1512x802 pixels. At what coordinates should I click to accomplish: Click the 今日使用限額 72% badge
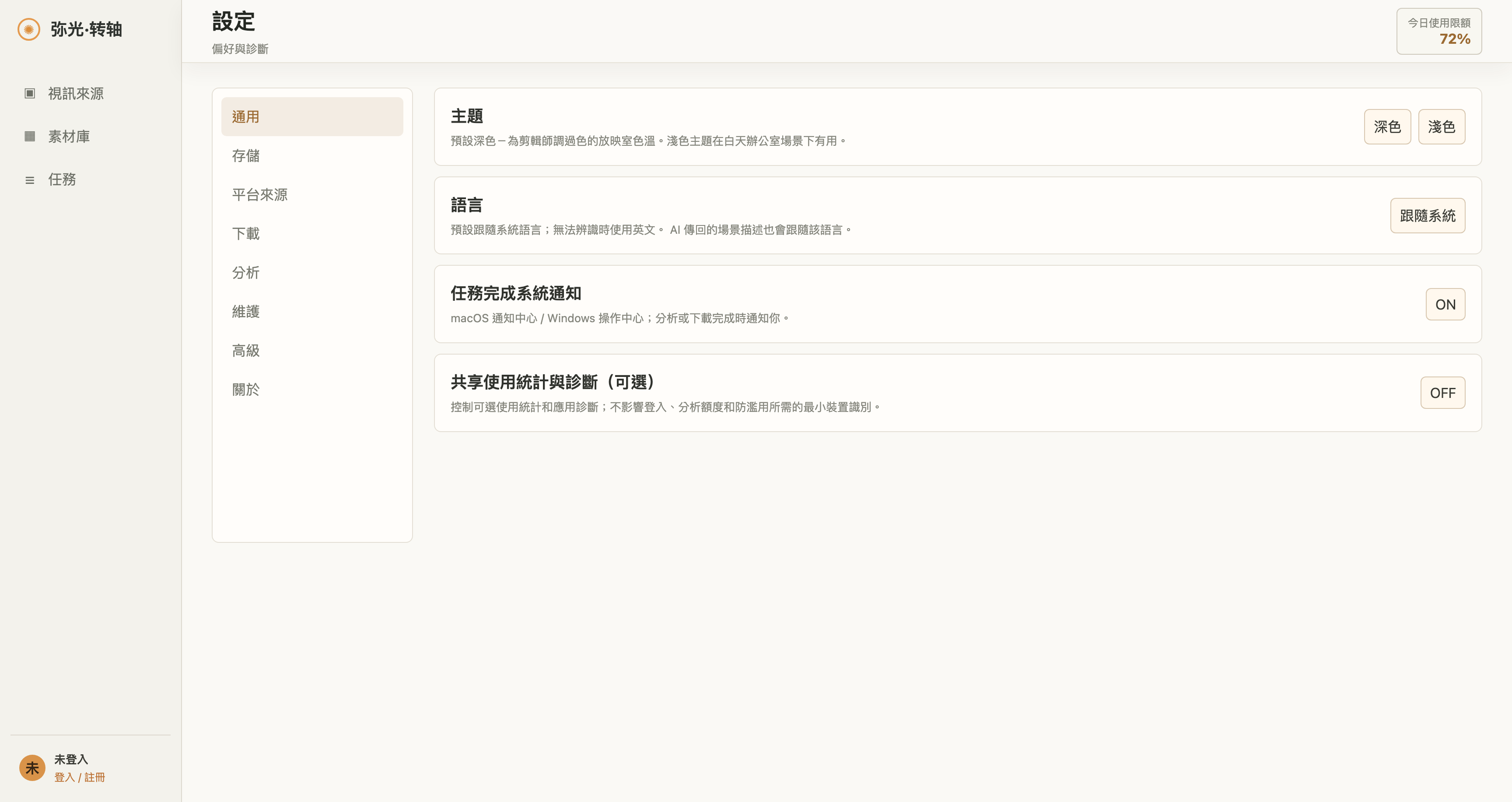[1439, 31]
